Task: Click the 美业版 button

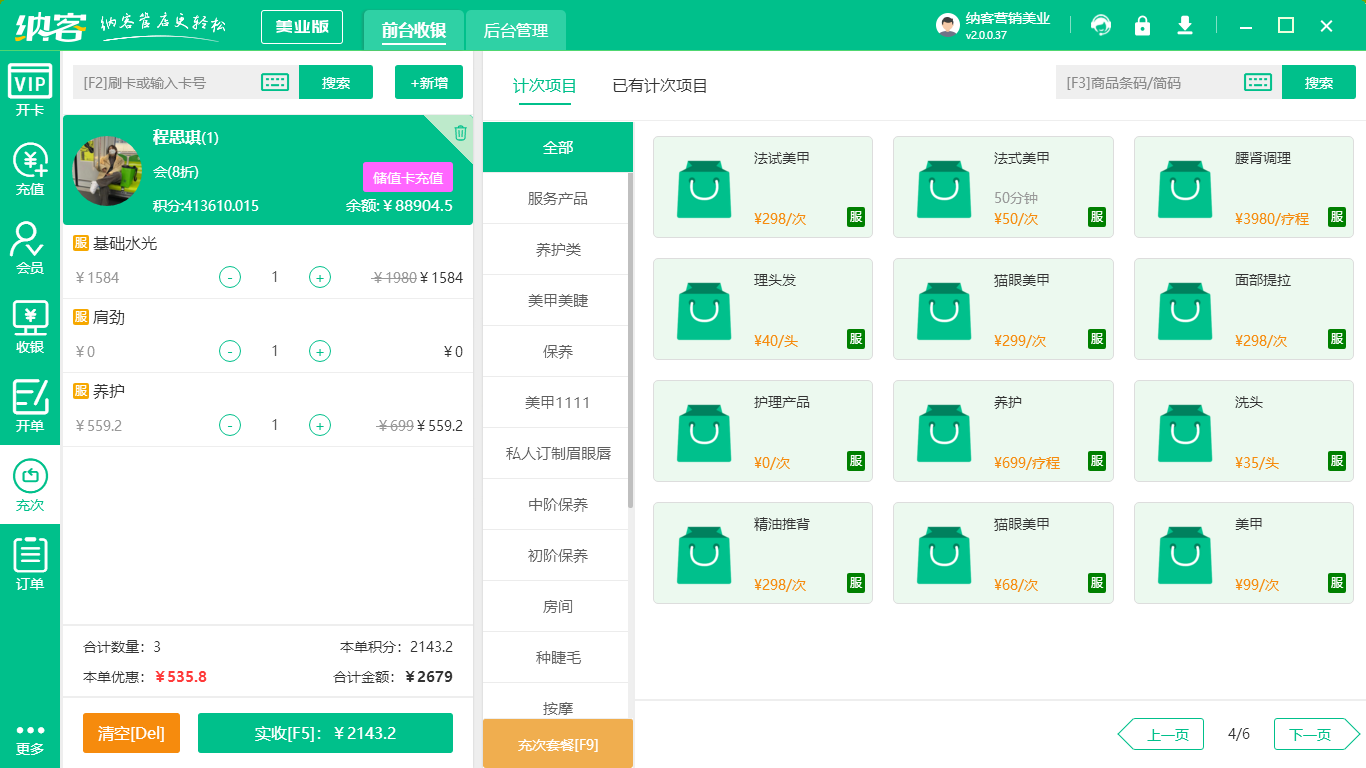Action: (302, 27)
